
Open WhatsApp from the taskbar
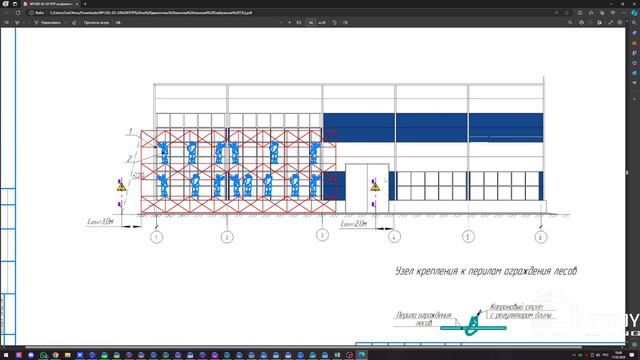[x=43, y=355]
